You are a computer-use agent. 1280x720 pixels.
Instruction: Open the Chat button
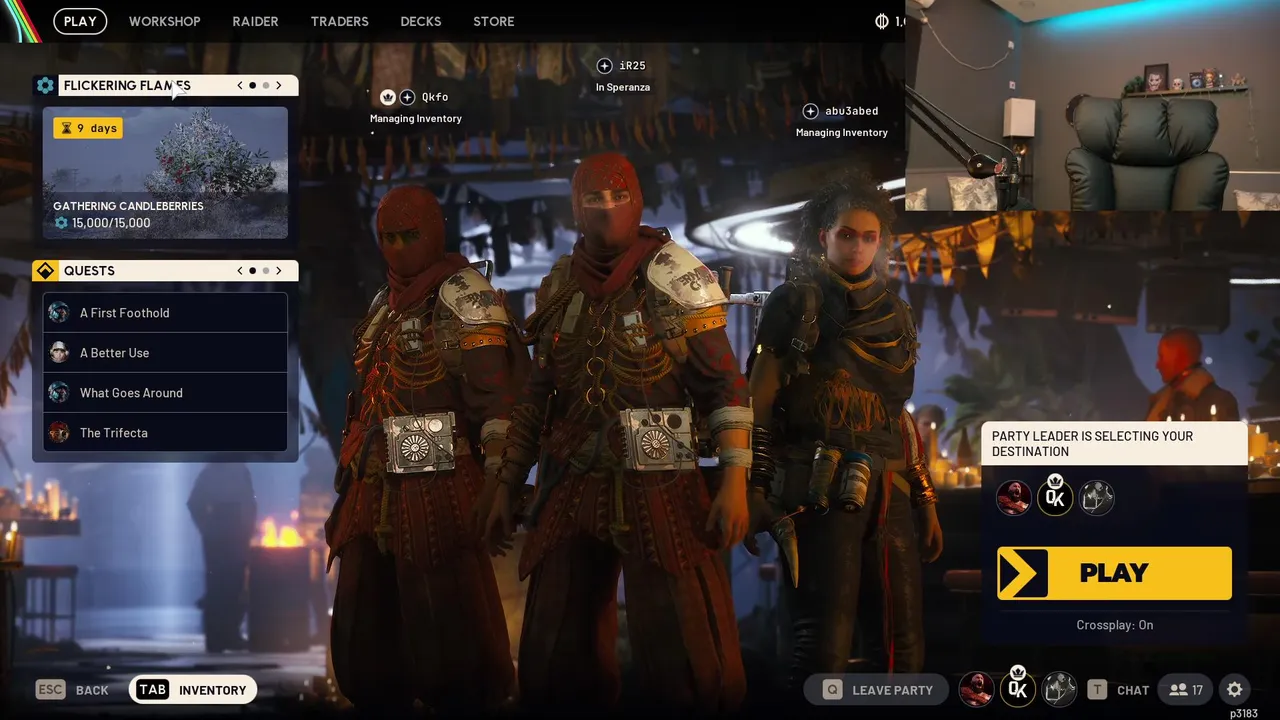(1119, 690)
